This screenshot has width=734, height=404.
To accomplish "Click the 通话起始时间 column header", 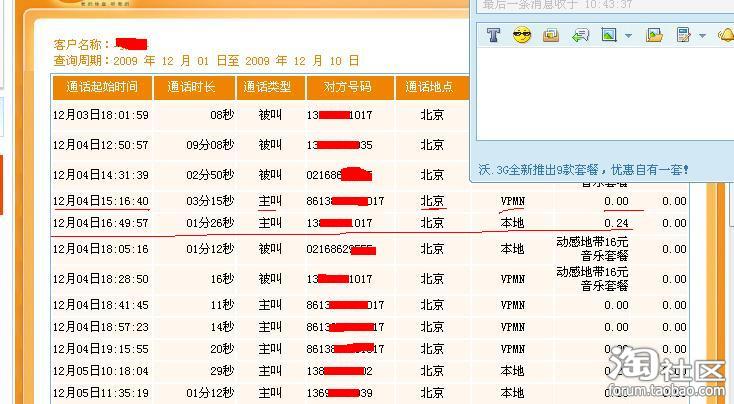I will click(102, 87).
